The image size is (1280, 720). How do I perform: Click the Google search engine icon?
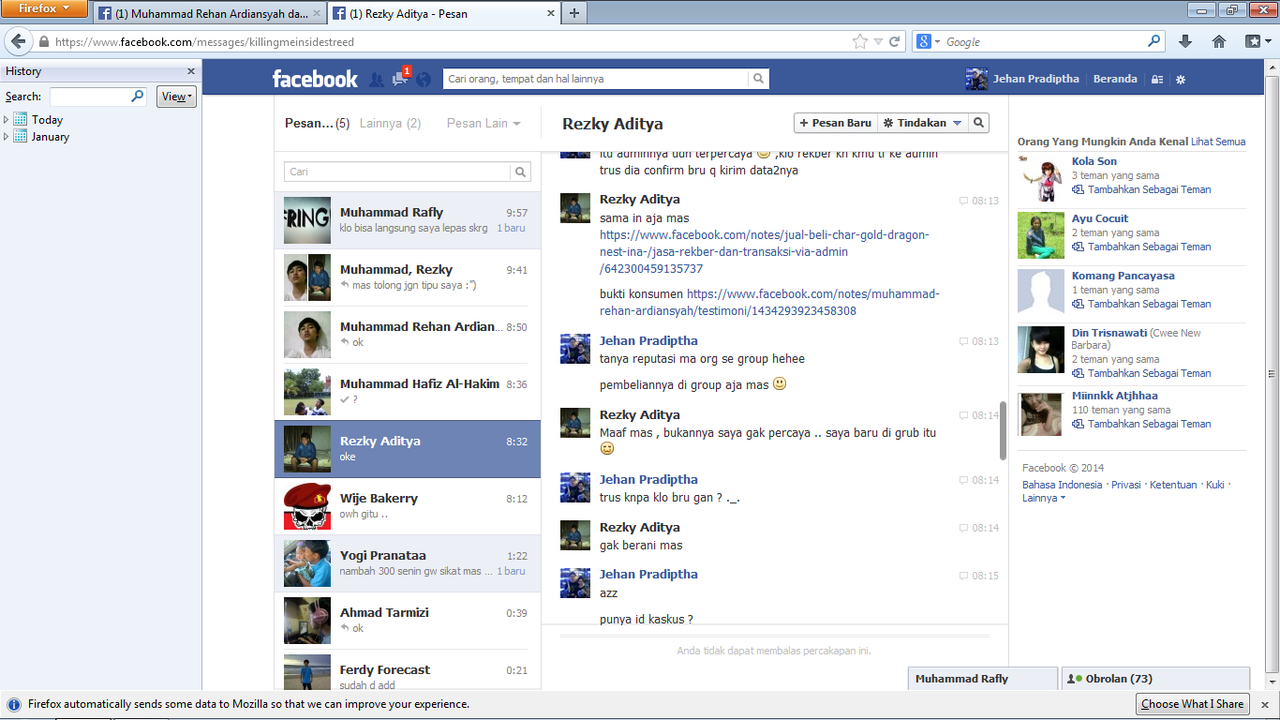click(923, 42)
